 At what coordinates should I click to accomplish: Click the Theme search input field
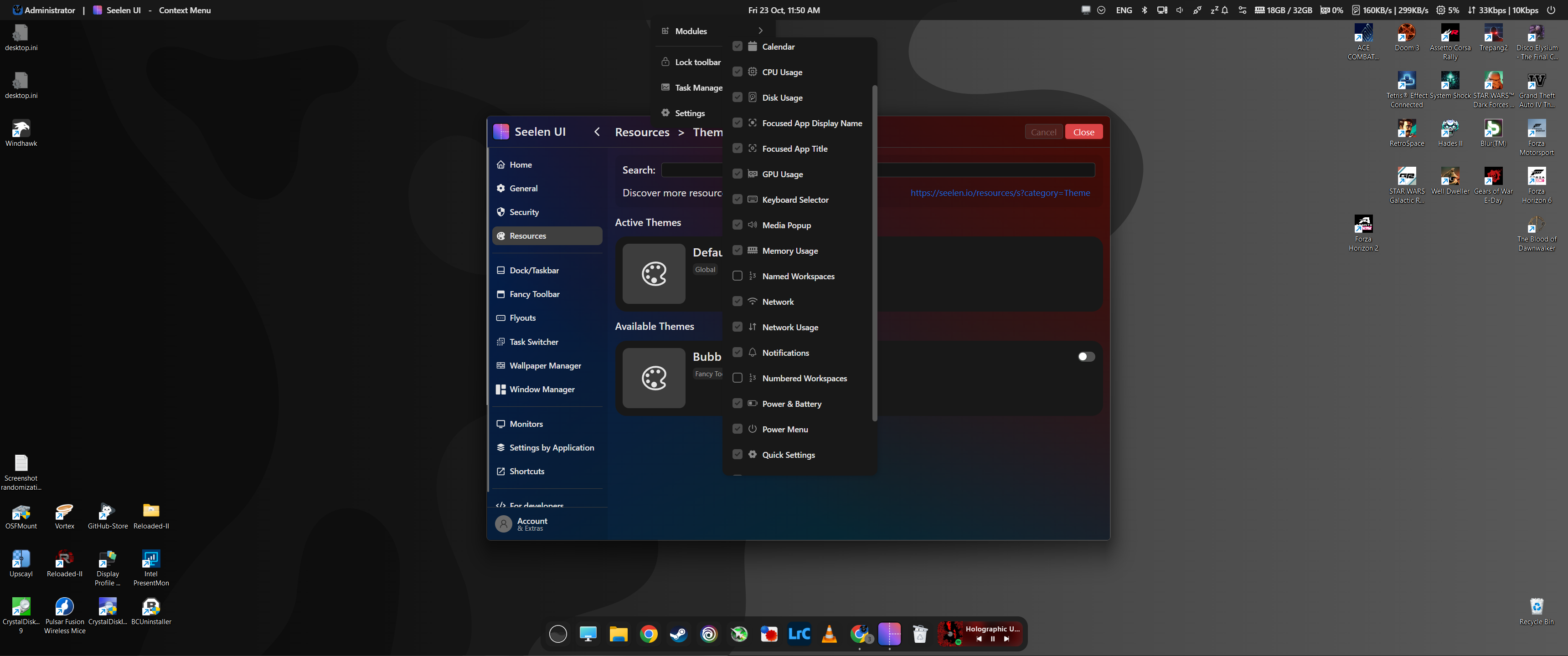tap(878, 170)
